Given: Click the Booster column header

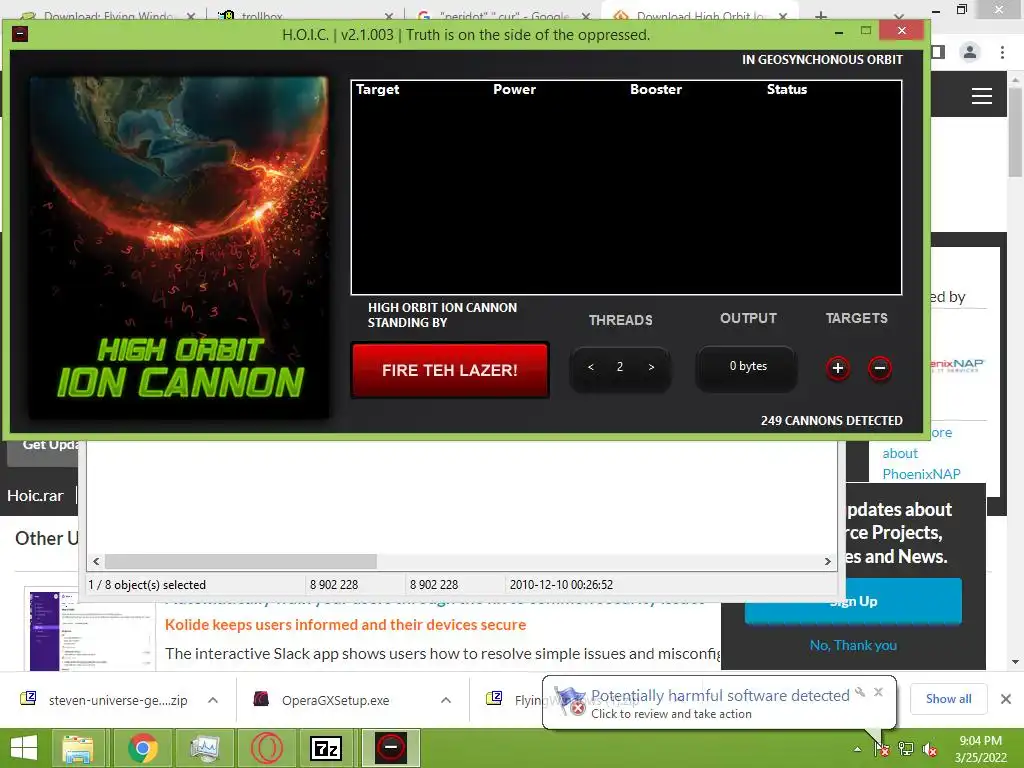Looking at the screenshot, I should tap(656, 89).
